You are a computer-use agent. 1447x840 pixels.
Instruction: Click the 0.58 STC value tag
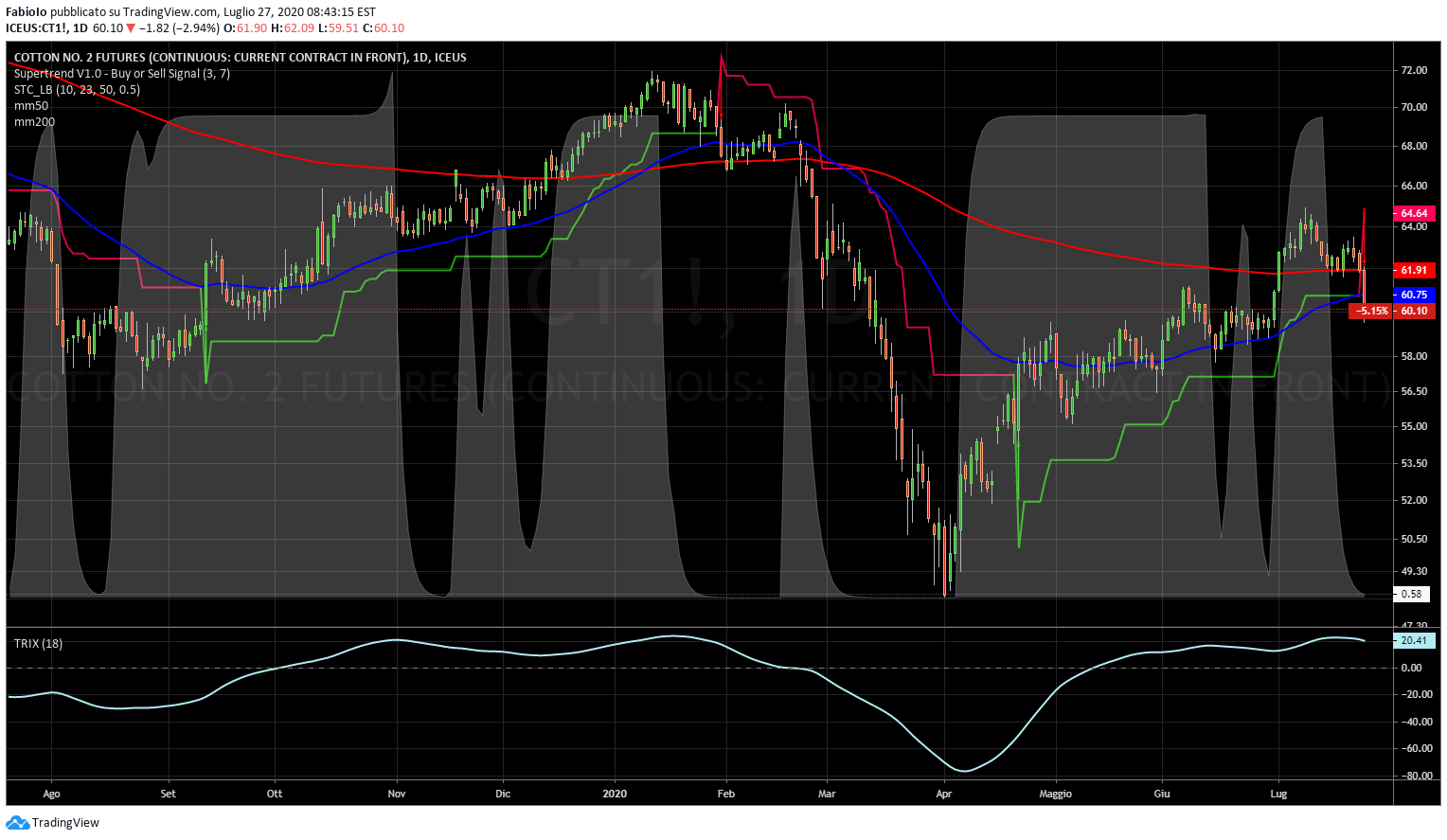pyautogui.click(x=1411, y=594)
